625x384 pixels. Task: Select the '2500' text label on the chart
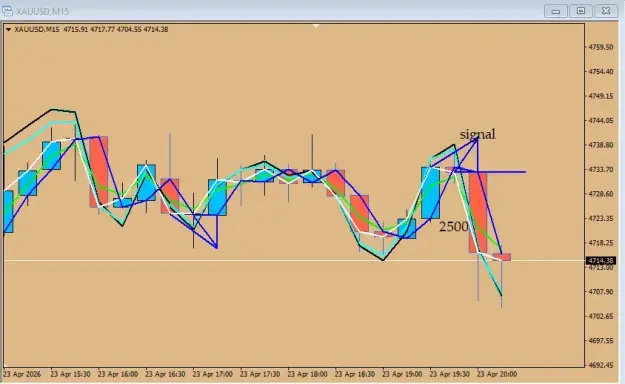[x=454, y=227]
